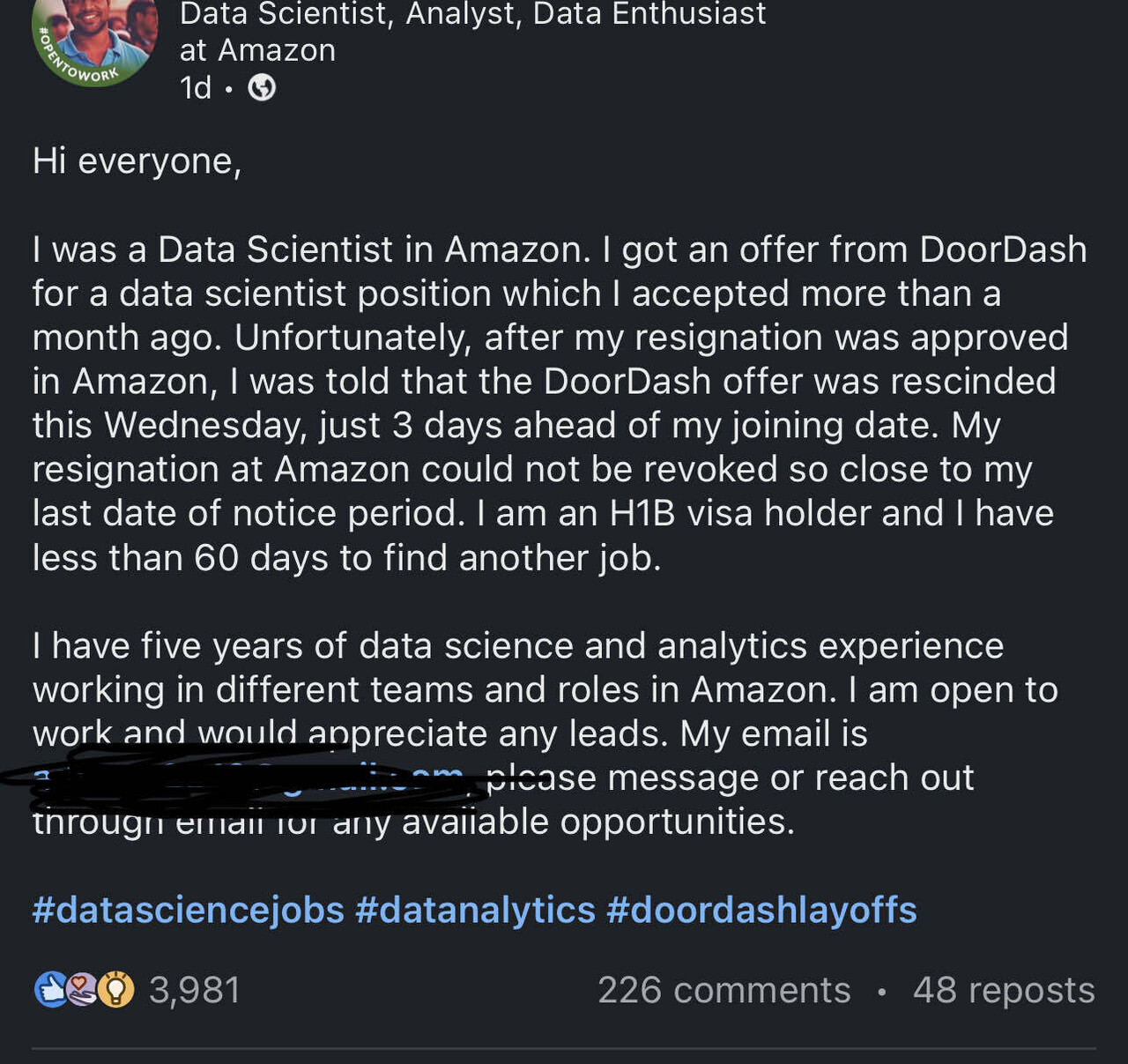Image resolution: width=1128 pixels, height=1064 pixels.
Task: Open the 226 comments
Action: click(x=724, y=990)
